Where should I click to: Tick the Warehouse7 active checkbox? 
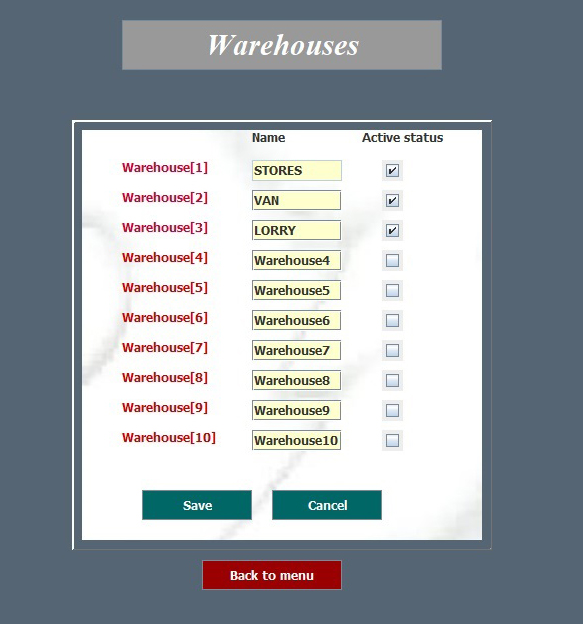click(x=392, y=351)
